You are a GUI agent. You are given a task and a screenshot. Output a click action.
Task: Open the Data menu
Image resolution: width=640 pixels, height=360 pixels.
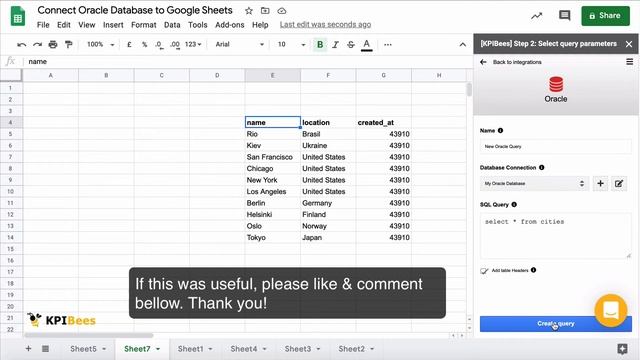172,25
